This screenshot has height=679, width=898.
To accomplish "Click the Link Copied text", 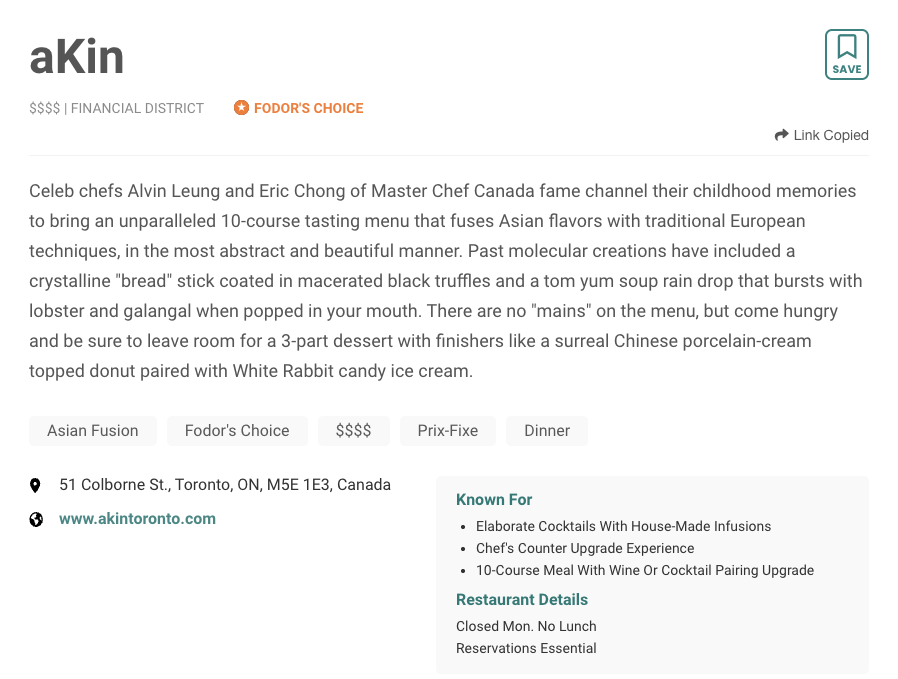I will tap(830, 135).
